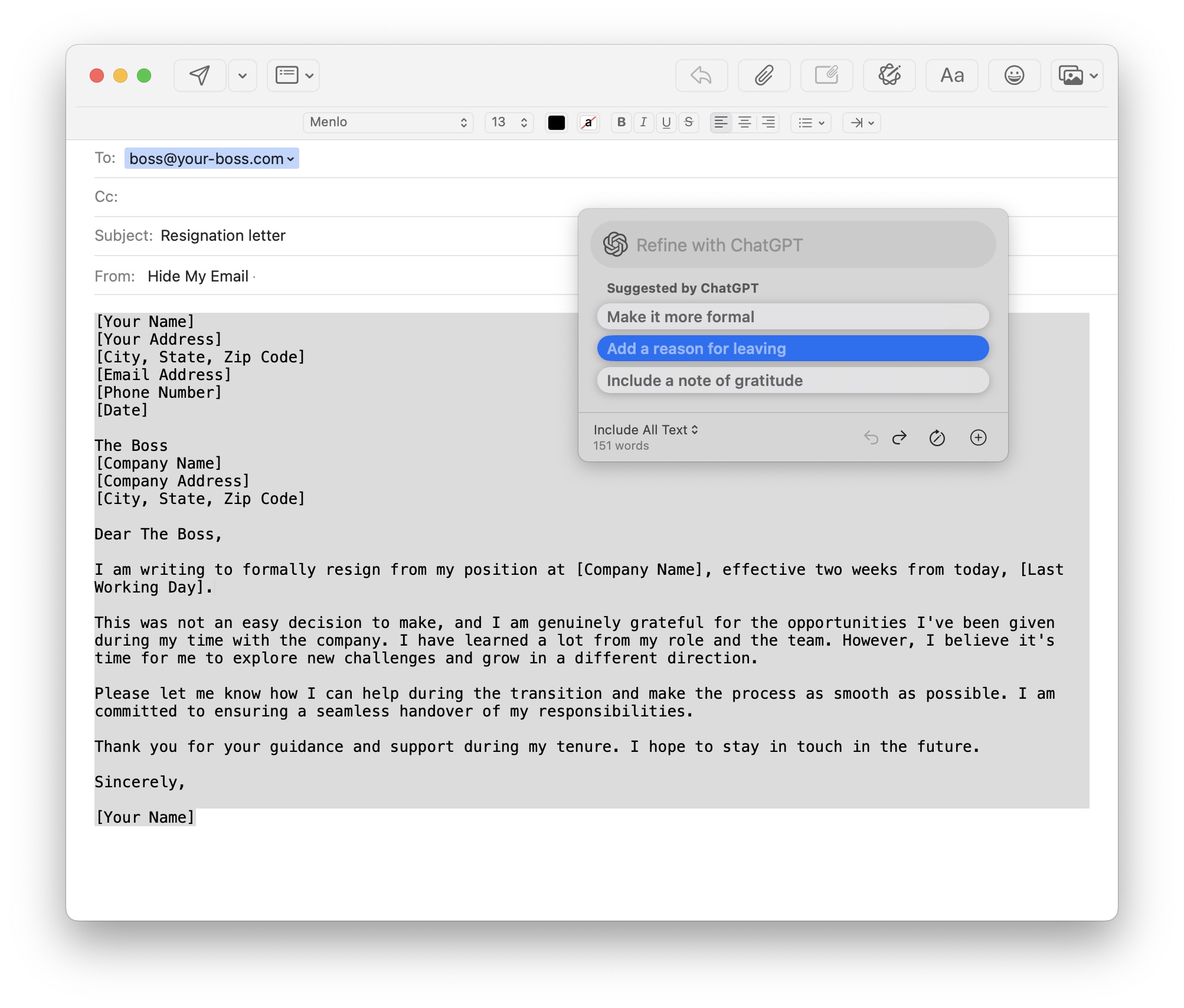This screenshot has height=1008, width=1184.
Task: Toggle strikethrough formatting
Action: click(x=689, y=123)
